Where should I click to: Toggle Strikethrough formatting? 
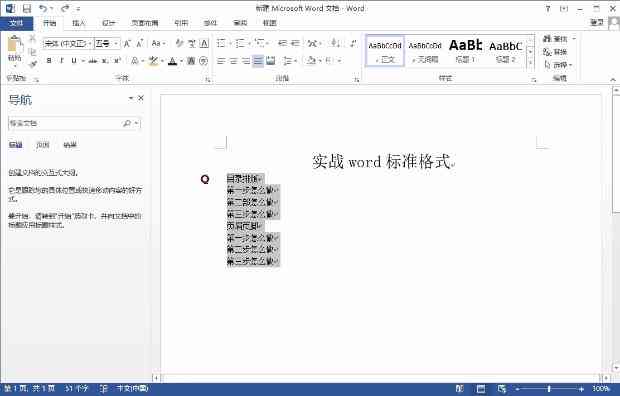93,61
